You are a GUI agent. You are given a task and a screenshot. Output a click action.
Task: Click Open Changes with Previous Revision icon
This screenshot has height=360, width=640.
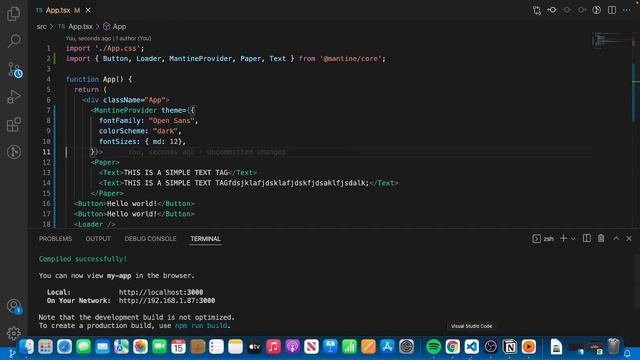pyautogui.click(x=552, y=10)
